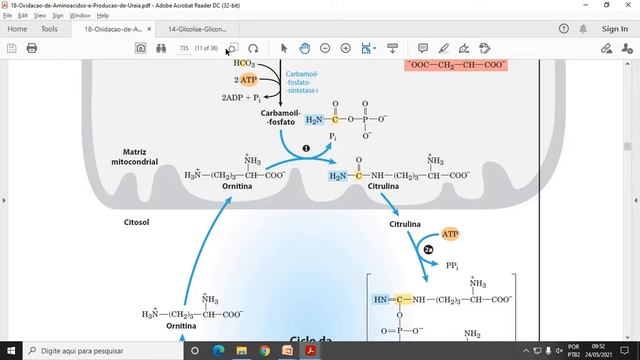The height and width of the screenshot is (360, 640).
Task: Open Microsoft Edge from taskbar
Action: coord(218,351)
